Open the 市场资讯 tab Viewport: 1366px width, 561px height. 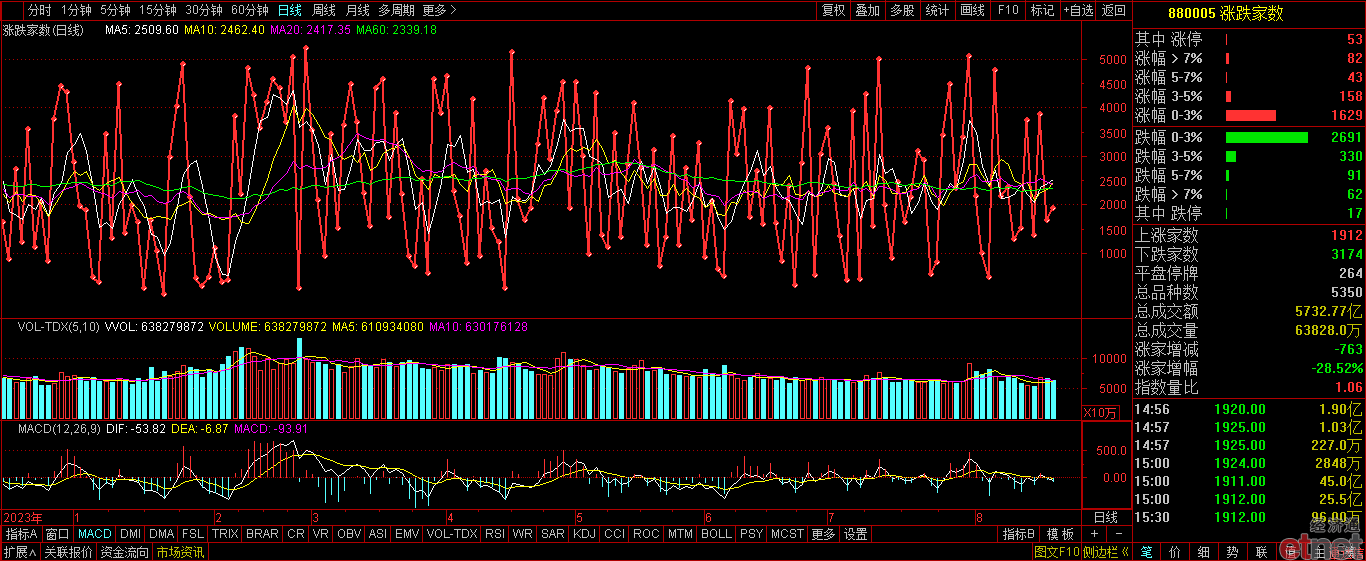pyautogui.click(x=180, y=552)
